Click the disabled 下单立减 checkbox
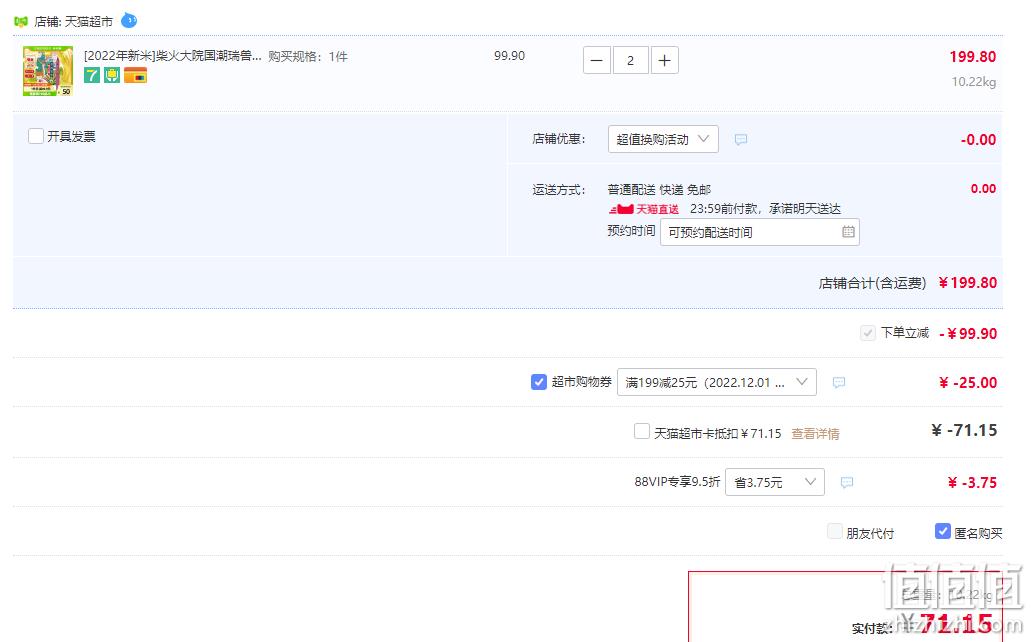The image size is (1032, 642). click(x=868, y=333)
